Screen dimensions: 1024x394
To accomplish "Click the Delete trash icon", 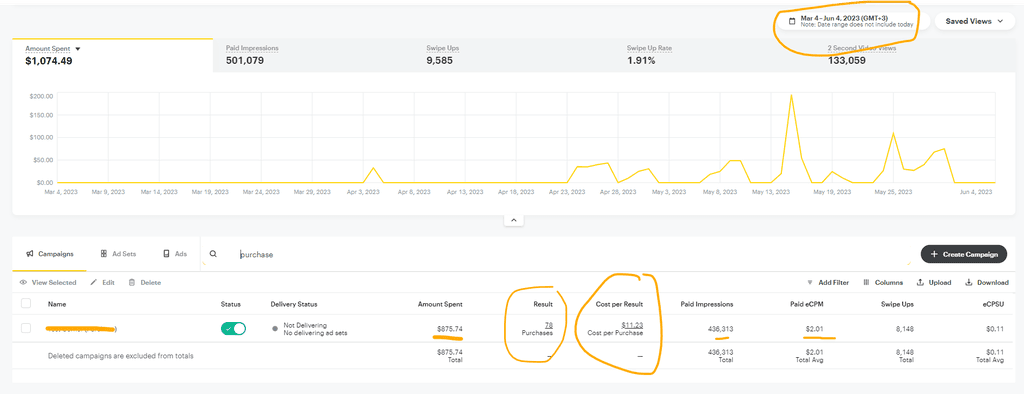I will pyautogui.click(x=132, y=283).
